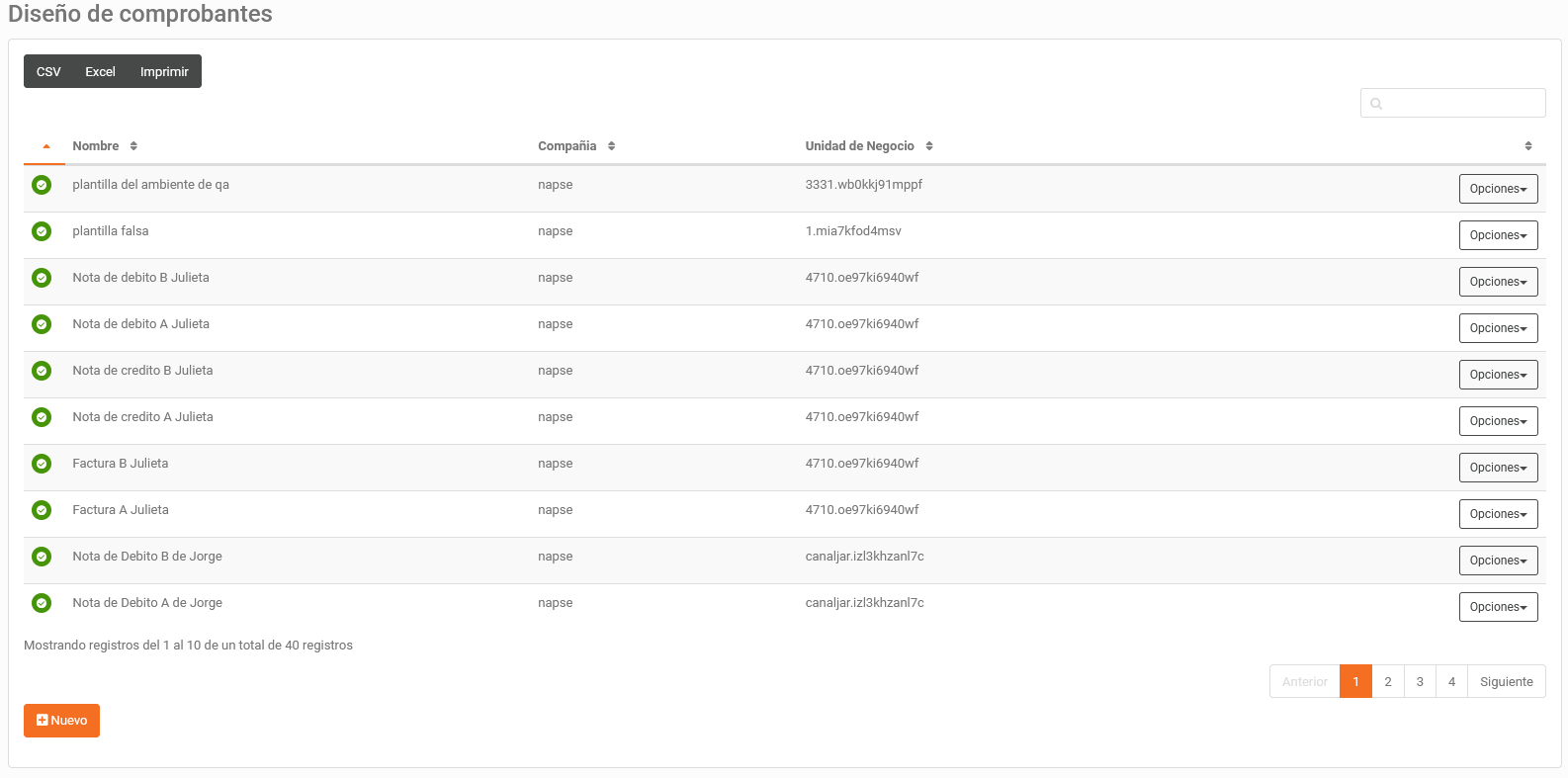The image size is (1568, 778).
Task: Expand Opciones for Nota de debito B Julieta
Action: [1498, 282]
